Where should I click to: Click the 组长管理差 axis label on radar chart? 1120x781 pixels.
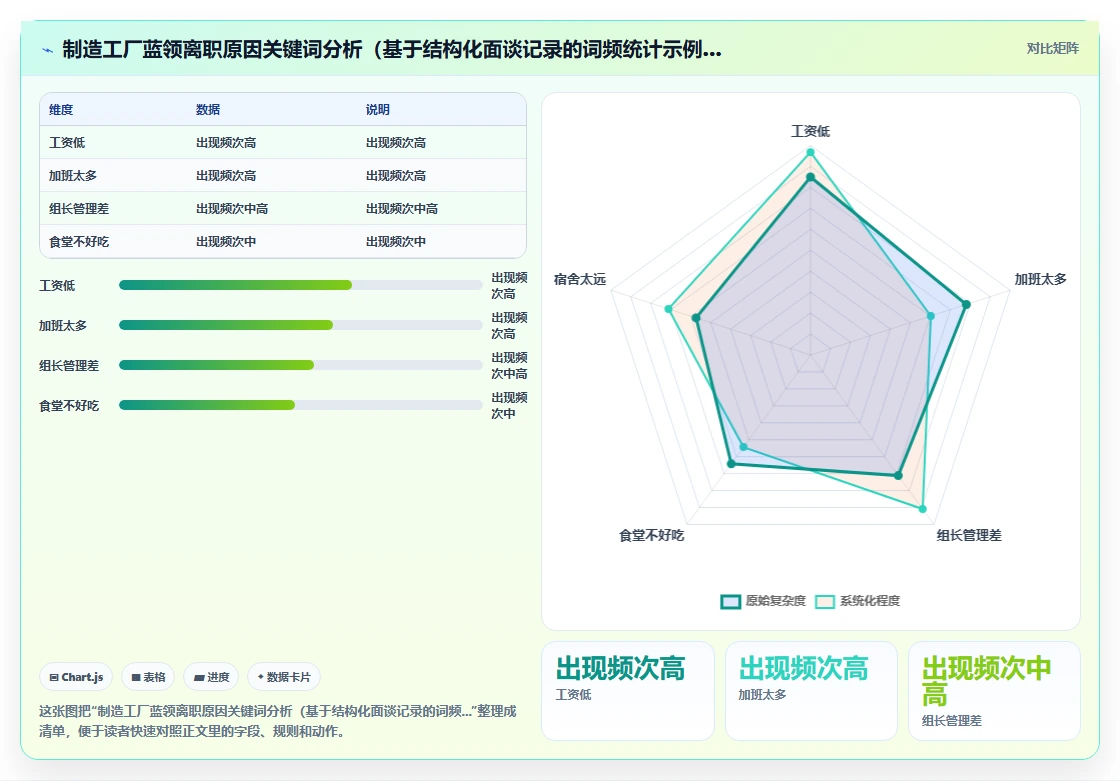[x=969, y=535]
